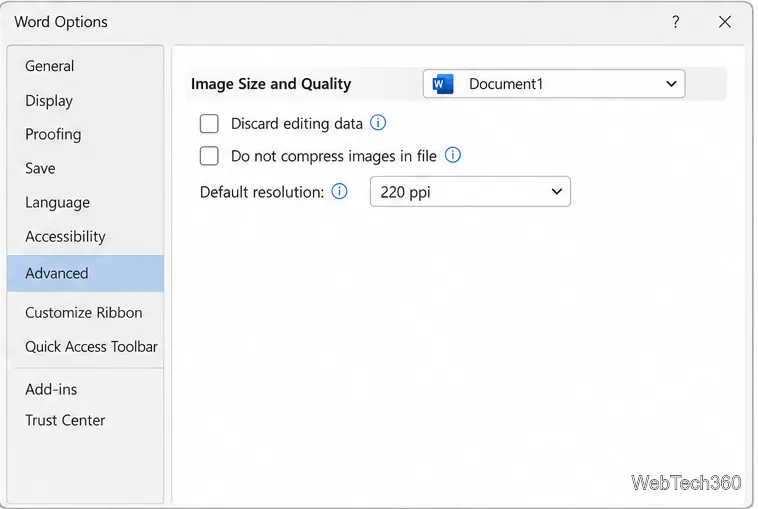The width and height of the screenshot is (758, 509).
Task: Click the info icon next to Discard editing data
Action: 378,123
